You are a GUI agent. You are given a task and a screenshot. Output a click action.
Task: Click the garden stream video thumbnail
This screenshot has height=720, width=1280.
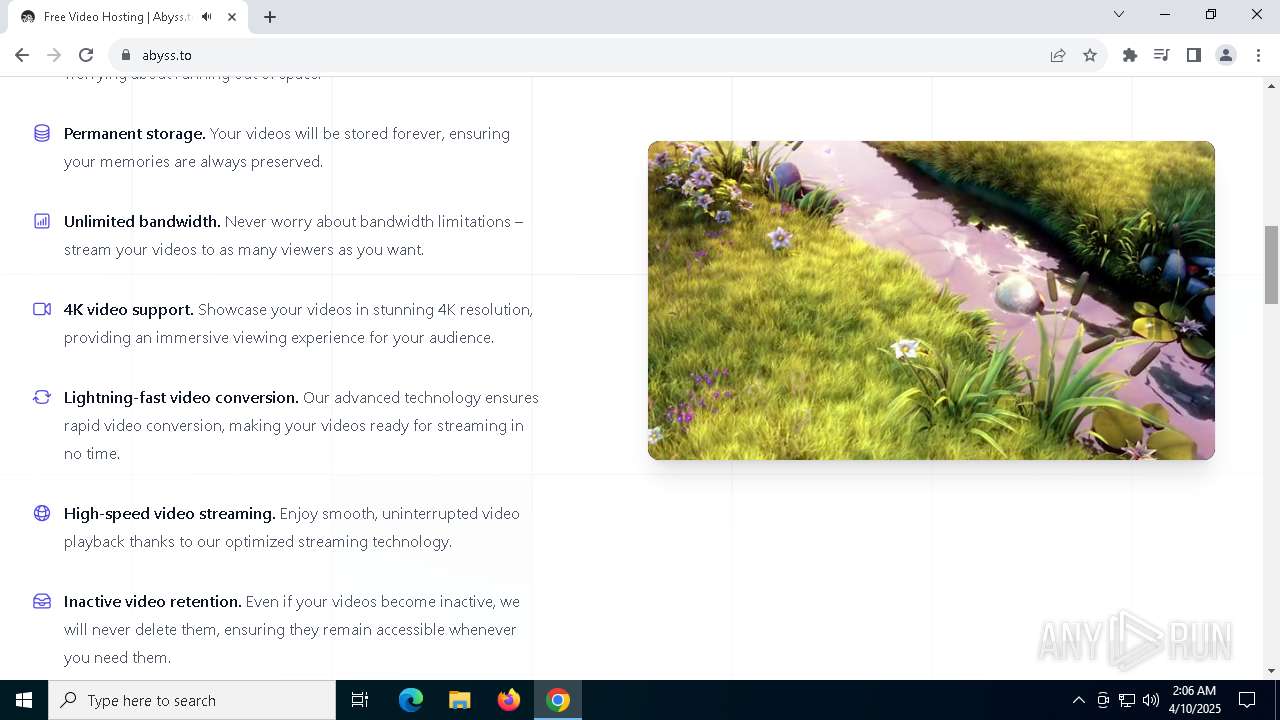[x=931, y=300]
